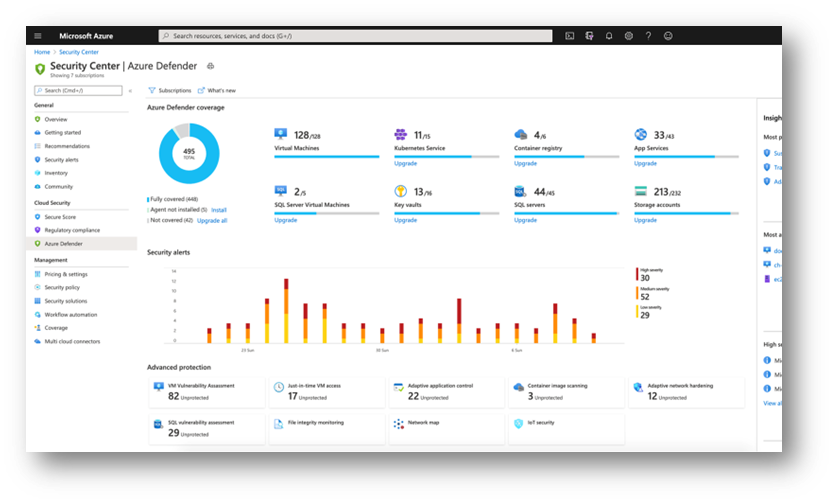Click What's new link
The height and width of the screenshot is (504, 834).
217,90
